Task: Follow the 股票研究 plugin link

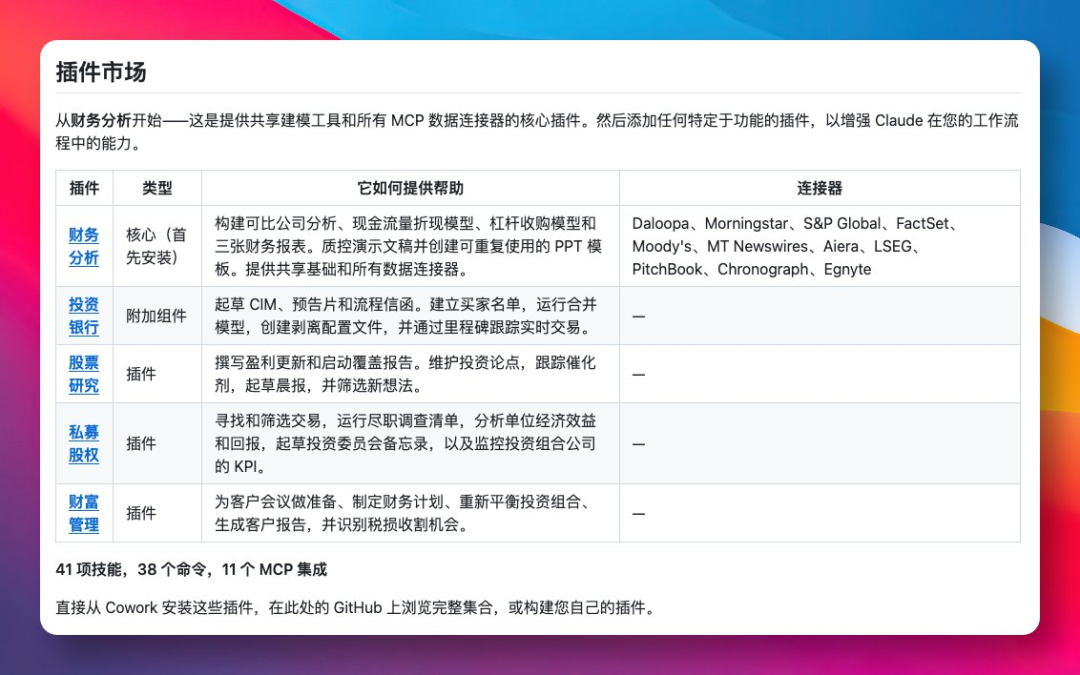Action: click(x=83, y=374)
